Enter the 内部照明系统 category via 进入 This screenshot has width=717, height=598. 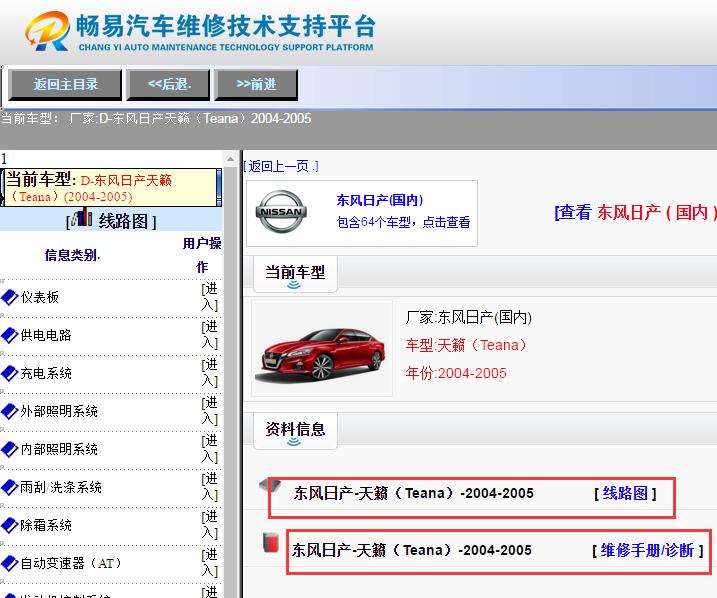[210, 449]
